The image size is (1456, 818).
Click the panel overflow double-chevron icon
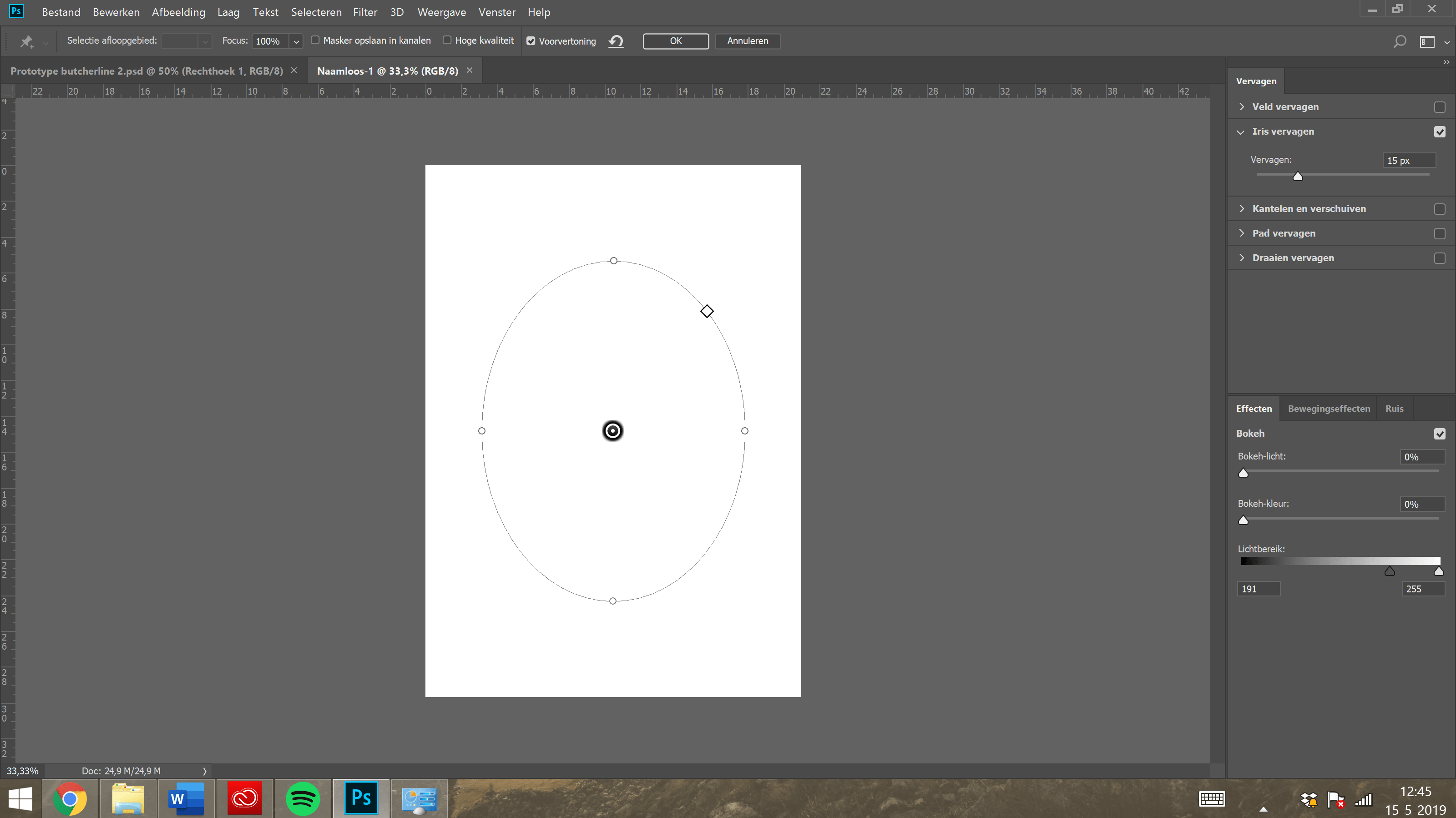pos(1446,62)
